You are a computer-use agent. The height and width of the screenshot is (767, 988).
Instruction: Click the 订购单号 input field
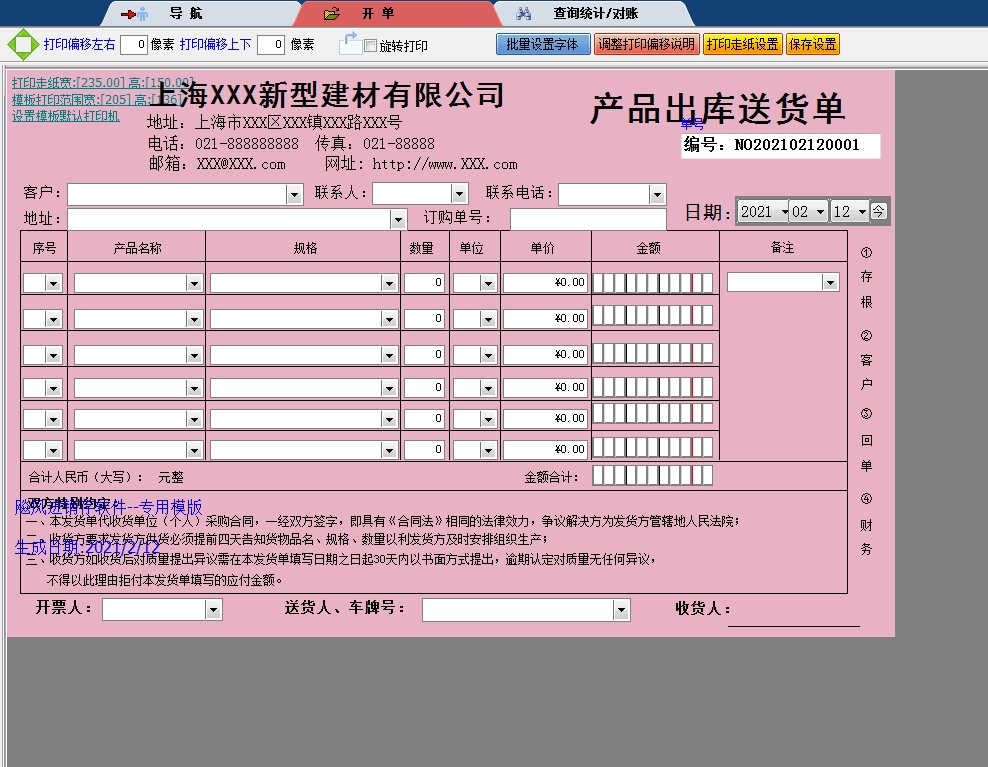click(587, 219)
